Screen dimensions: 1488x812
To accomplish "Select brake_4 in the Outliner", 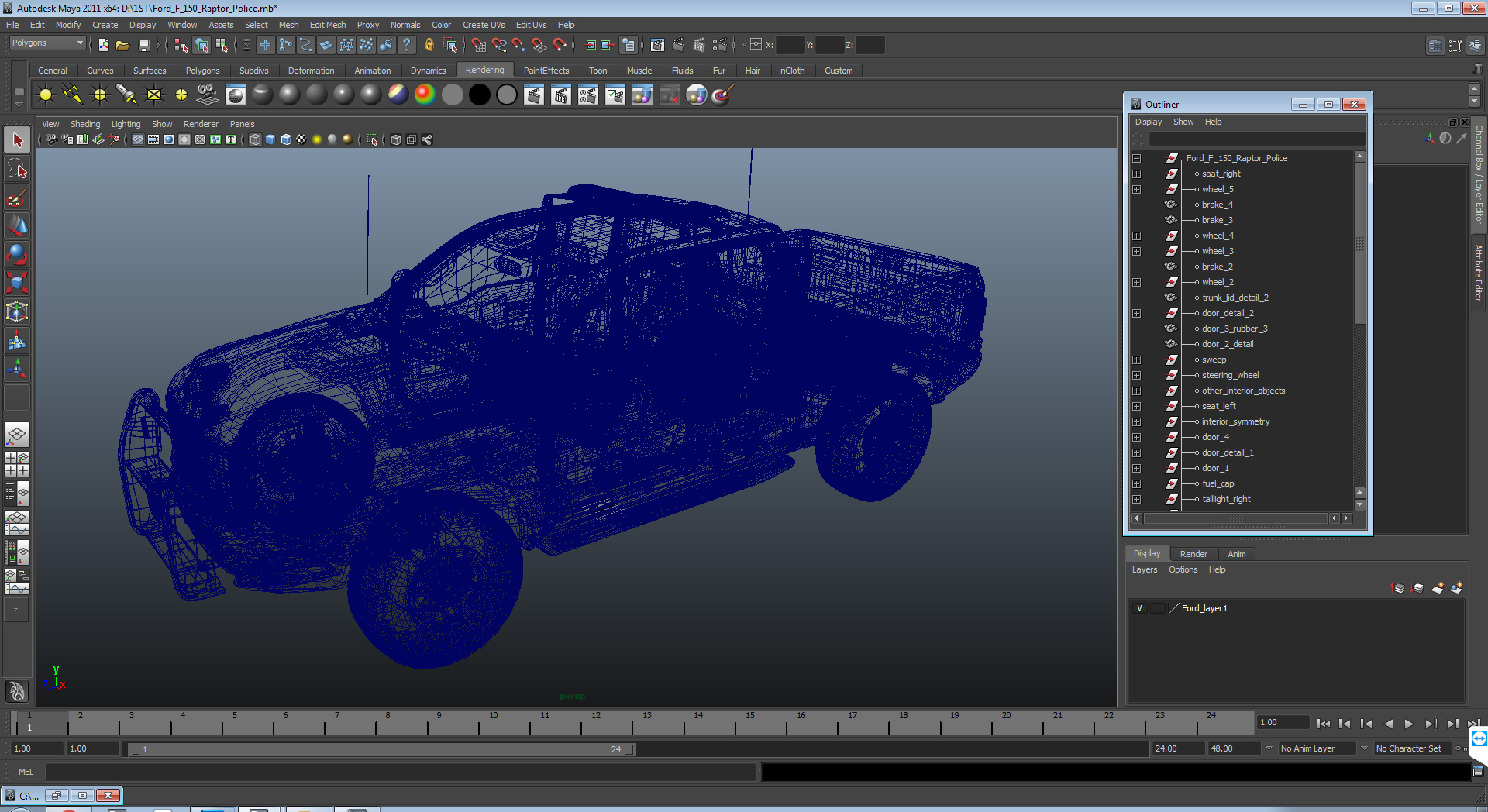I will (1217, 205).
